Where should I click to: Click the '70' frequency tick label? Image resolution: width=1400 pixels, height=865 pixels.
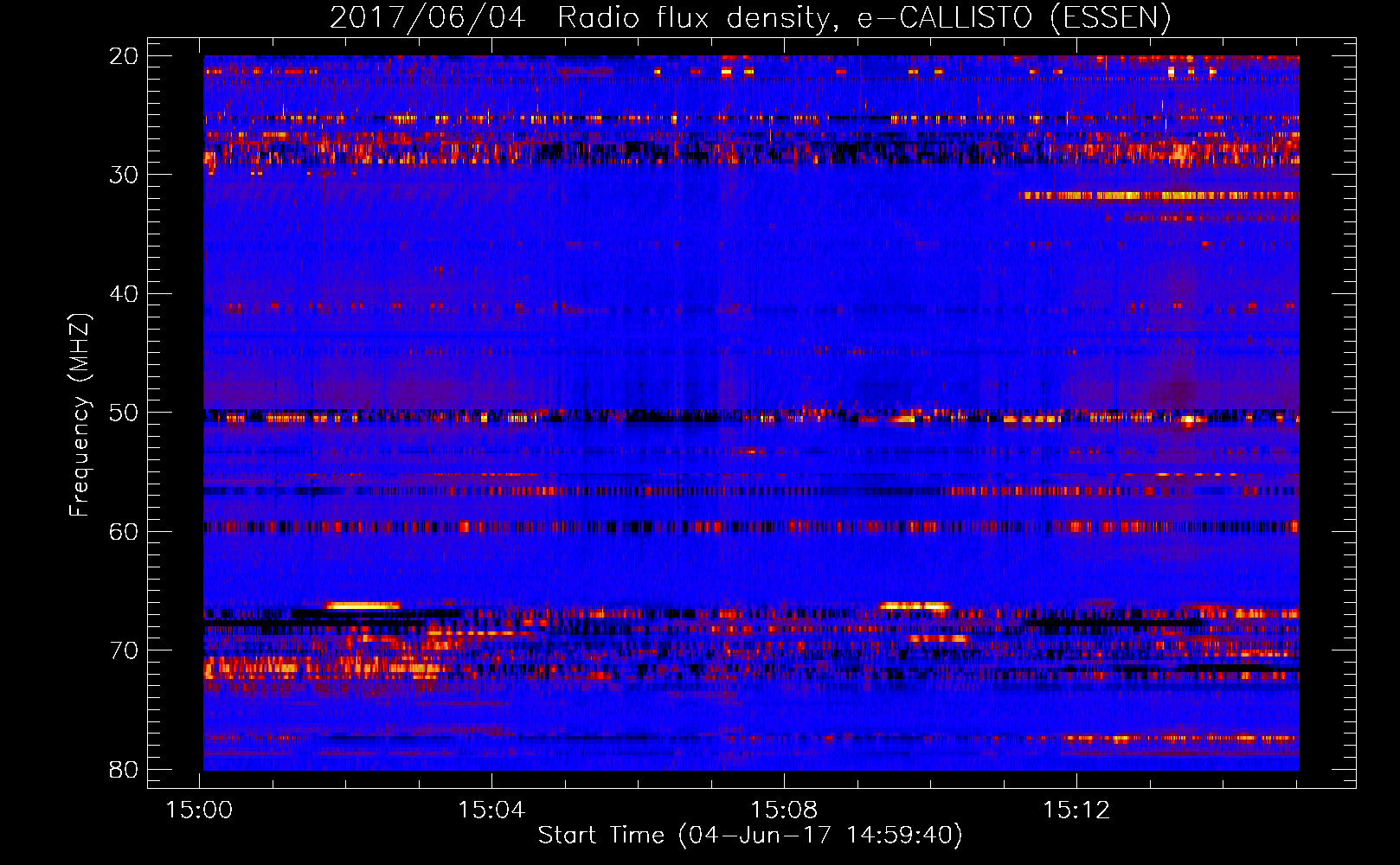tap(124, 650)
